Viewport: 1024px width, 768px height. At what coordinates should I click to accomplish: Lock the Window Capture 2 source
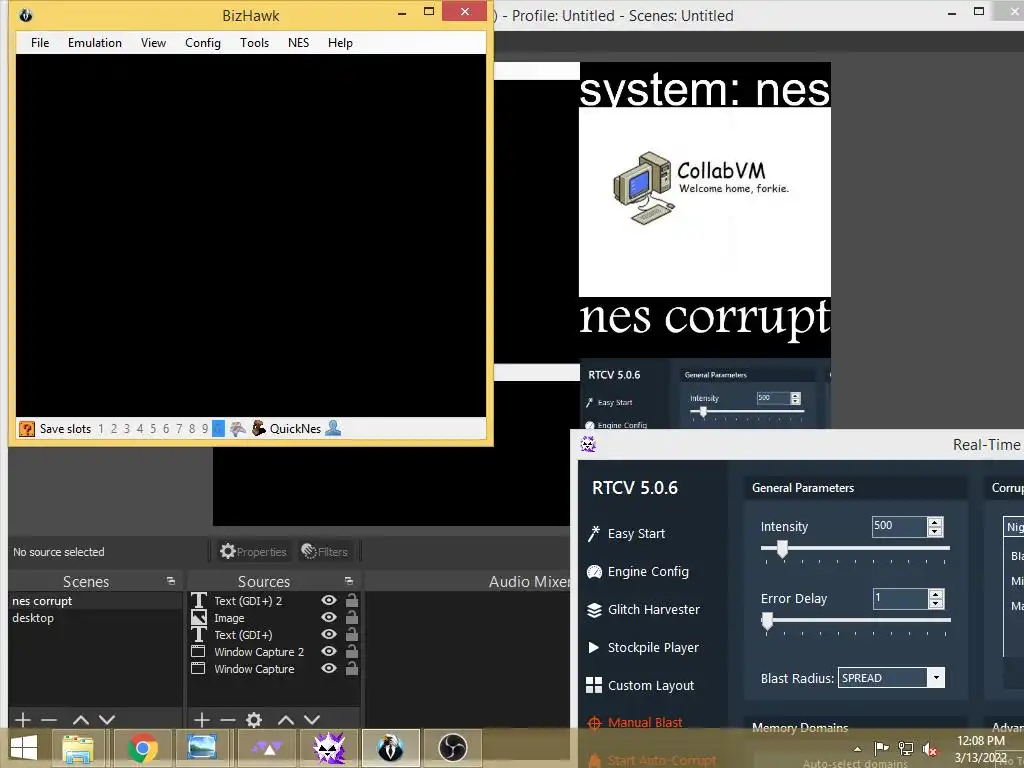(x=352, y=651)
